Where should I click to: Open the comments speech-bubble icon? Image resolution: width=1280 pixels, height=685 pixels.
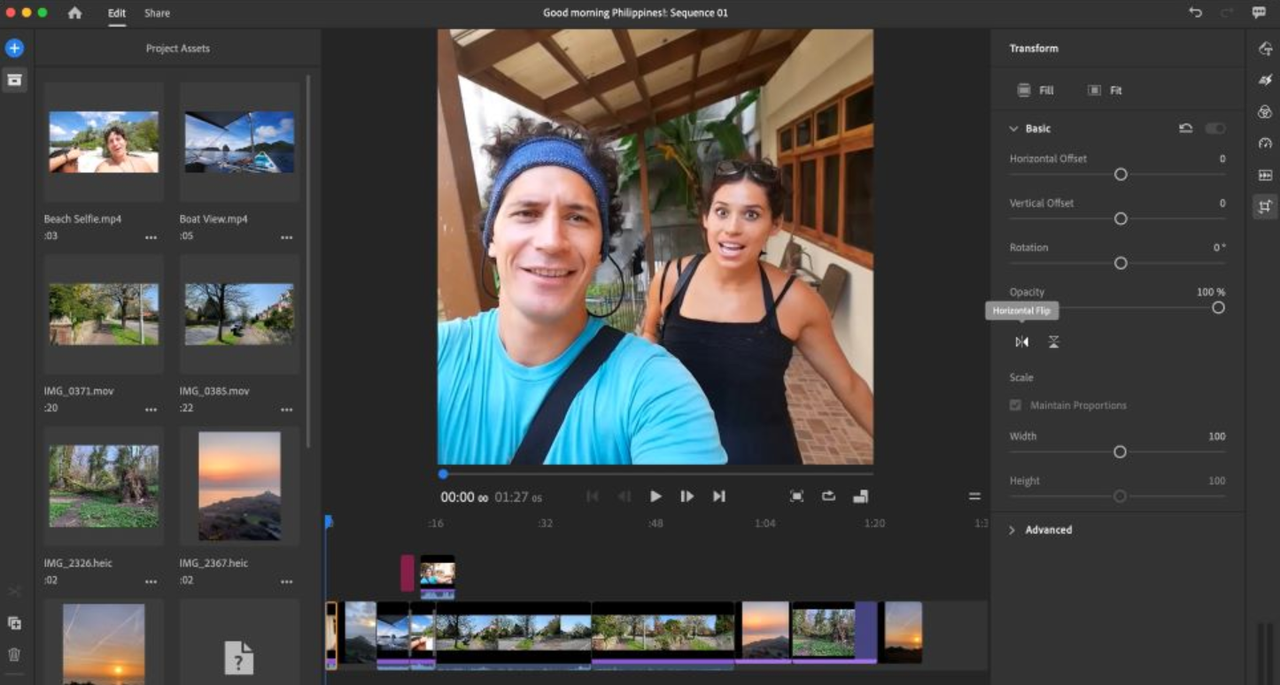(1258, 13)
